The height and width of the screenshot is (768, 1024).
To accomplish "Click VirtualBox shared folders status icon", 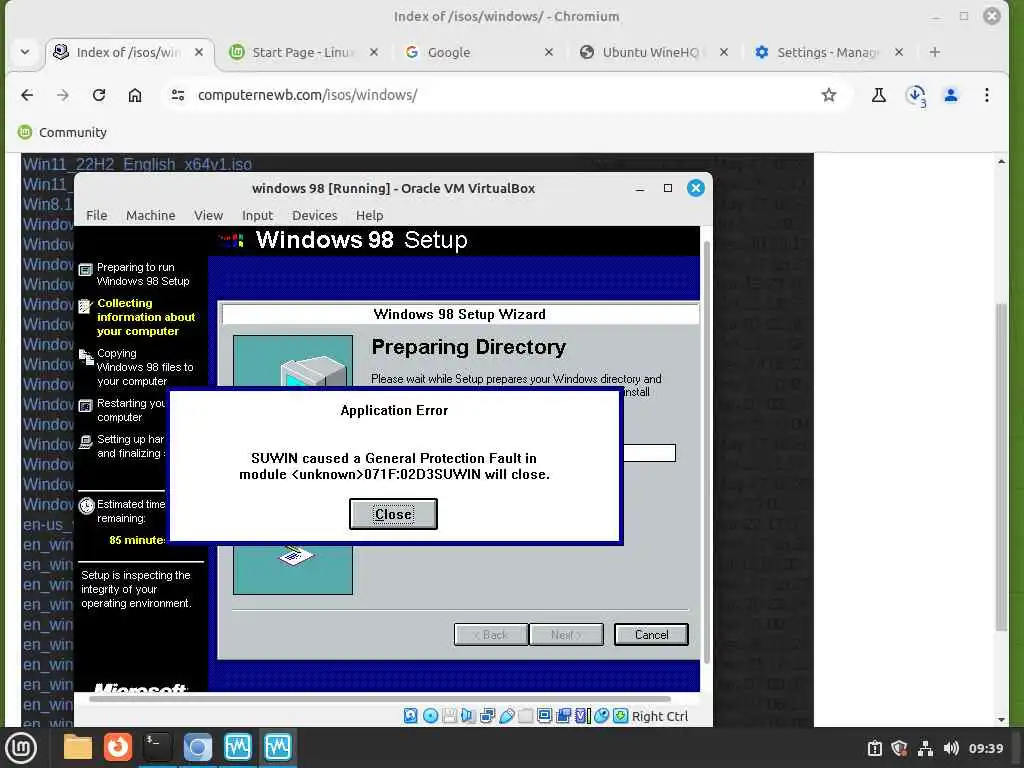I will [x=526, y=716].
